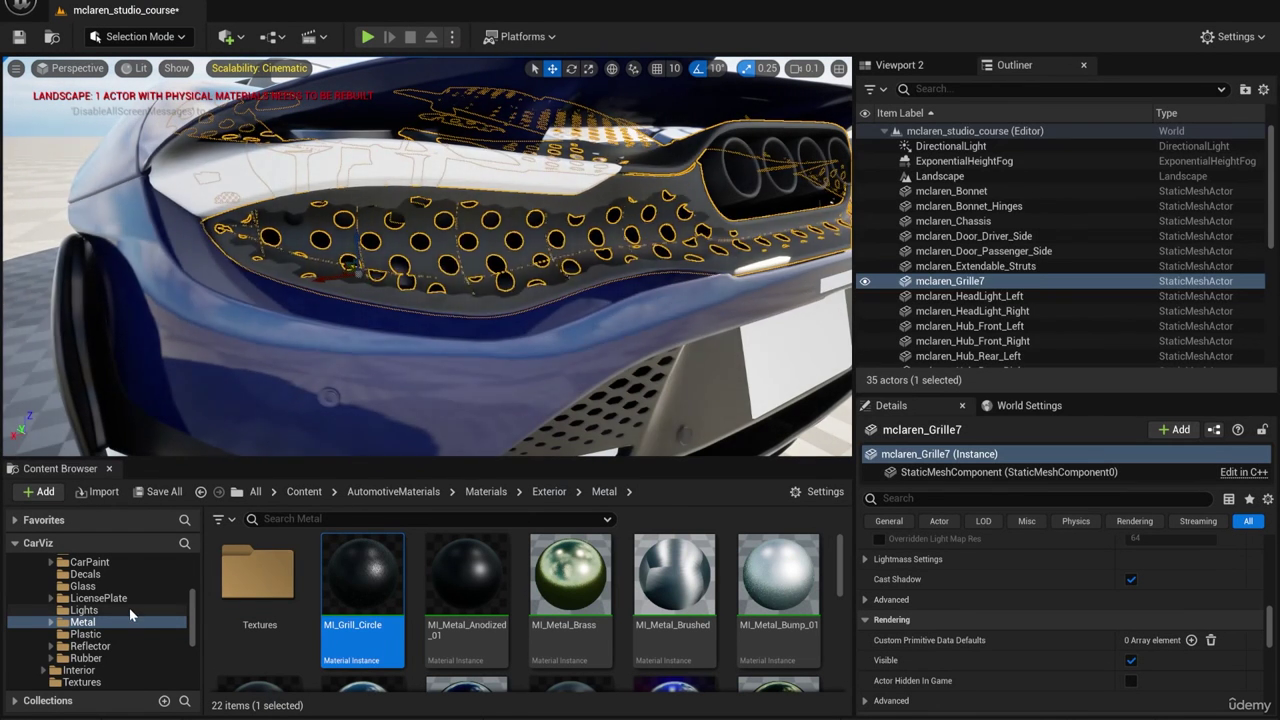Open the viewport Show menu
This screenshot has width=1280, height=720.
(176, 68)
